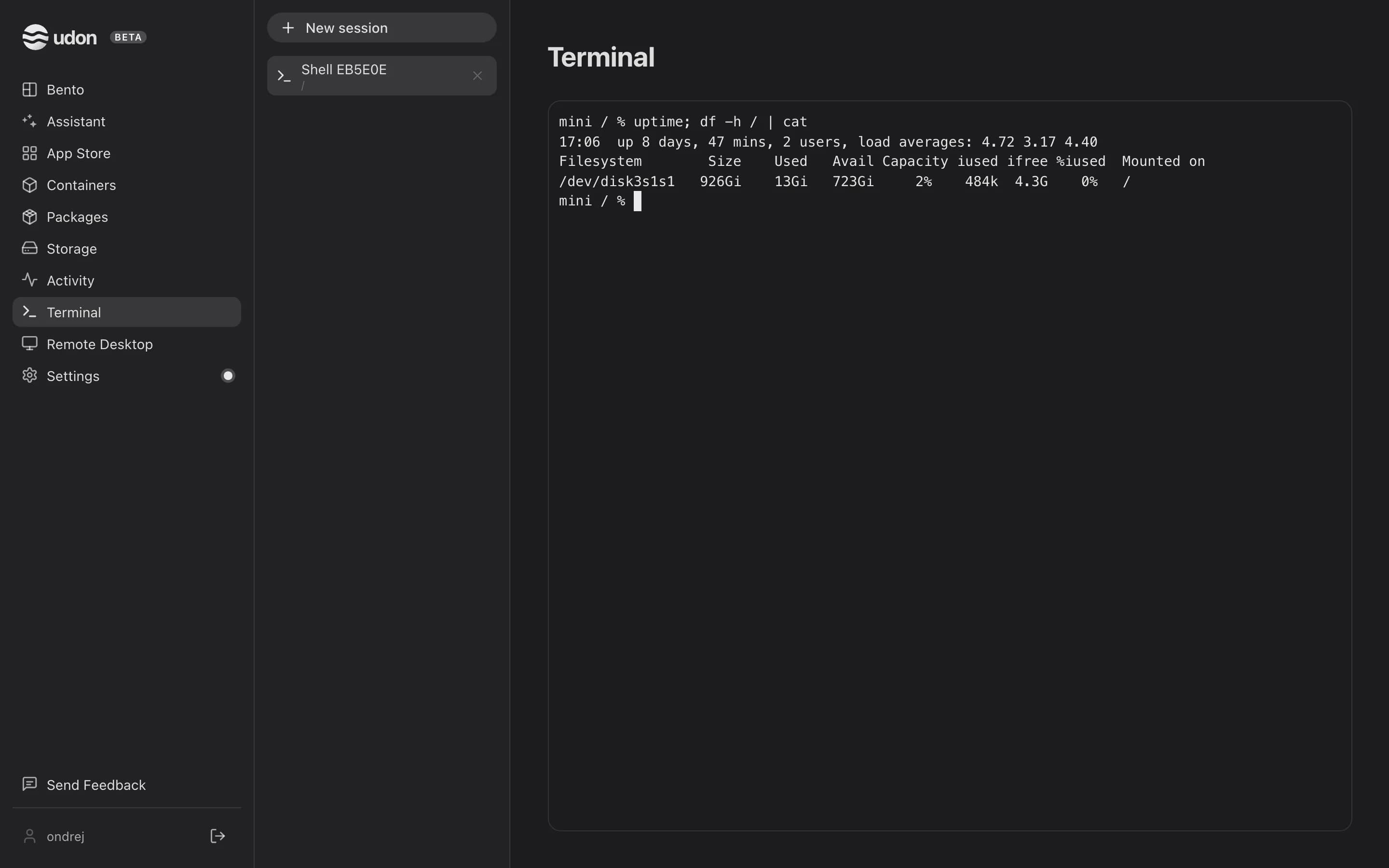
Task: Open the Storage page
Action: coord(127,248)
